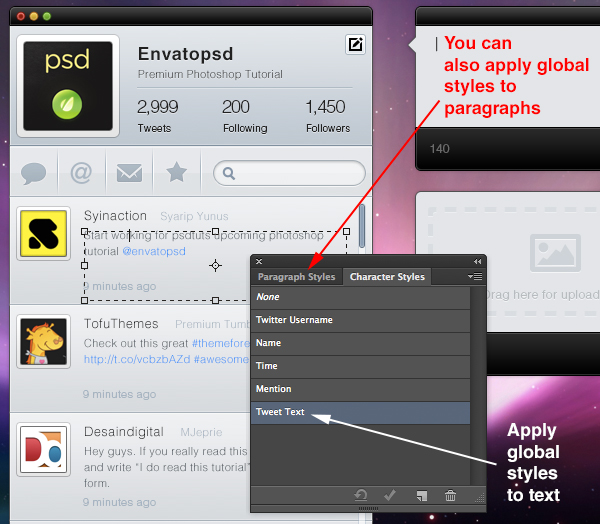Select the Name character style
The image size is (600, 524).
[360, 343]
